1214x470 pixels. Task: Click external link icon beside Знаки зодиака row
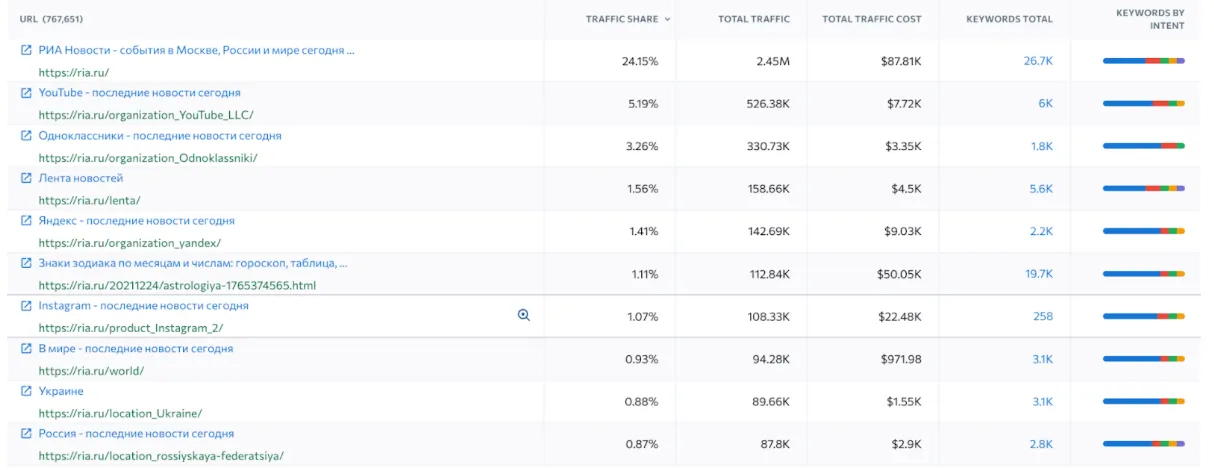(27, 264)
